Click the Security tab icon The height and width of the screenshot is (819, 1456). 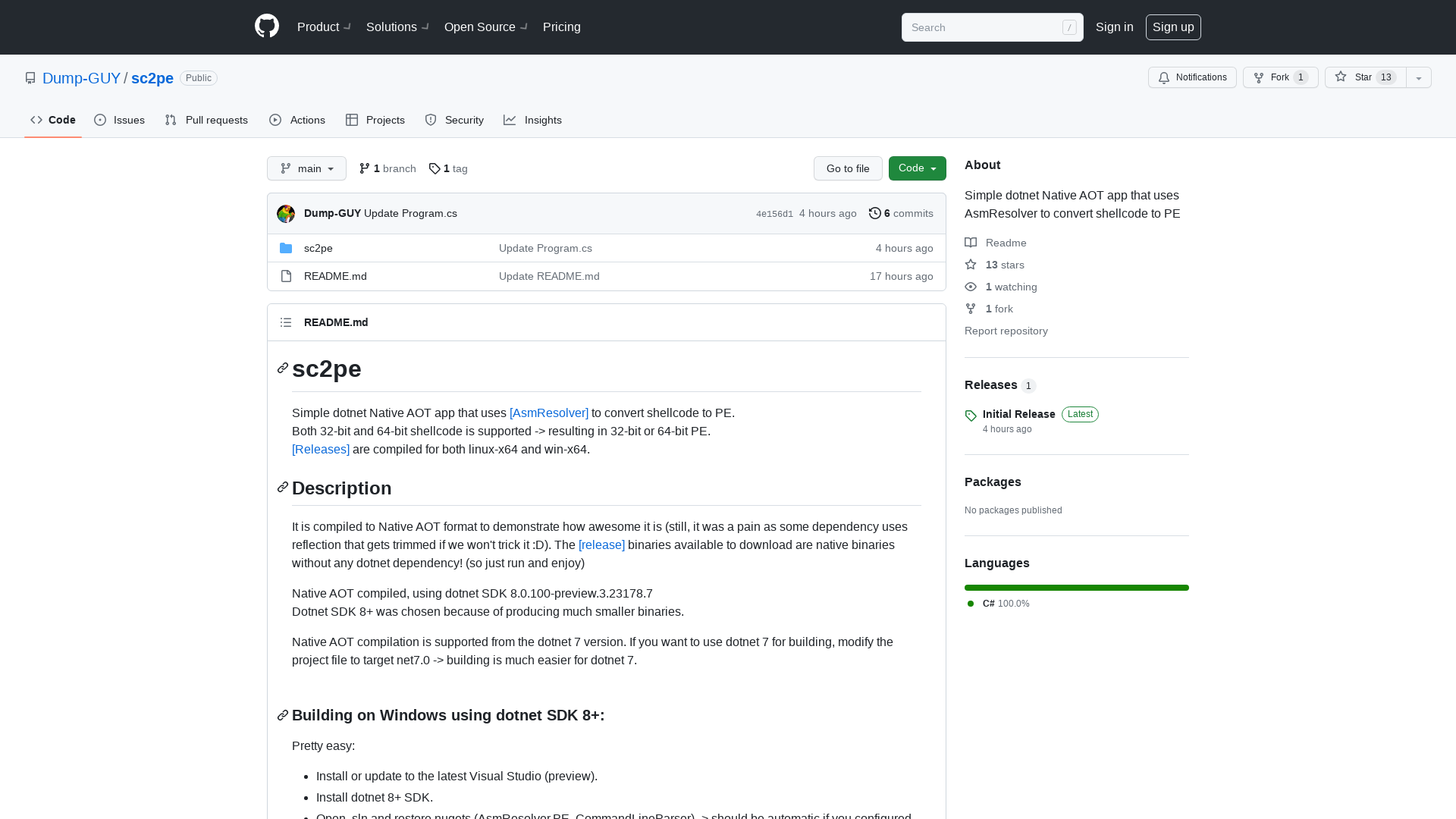point(431,120)
